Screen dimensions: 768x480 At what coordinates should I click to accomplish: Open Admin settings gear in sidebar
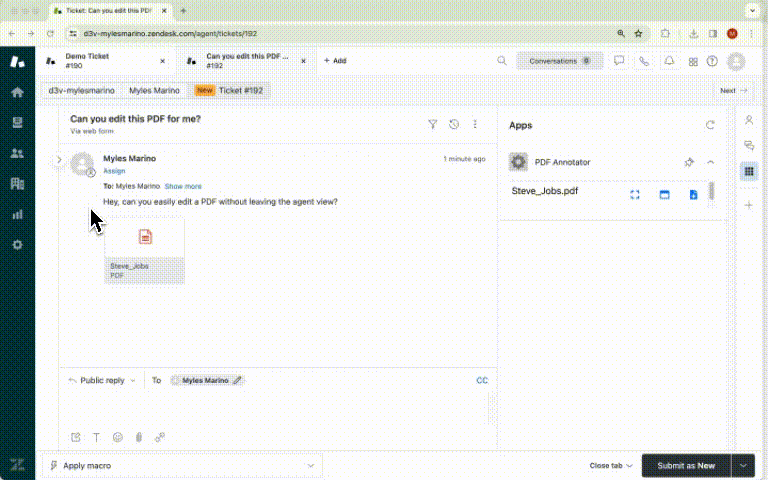pos(17,245)
